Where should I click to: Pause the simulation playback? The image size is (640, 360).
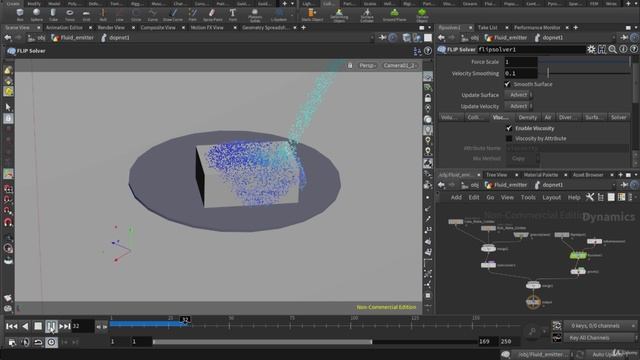[51, 326]
